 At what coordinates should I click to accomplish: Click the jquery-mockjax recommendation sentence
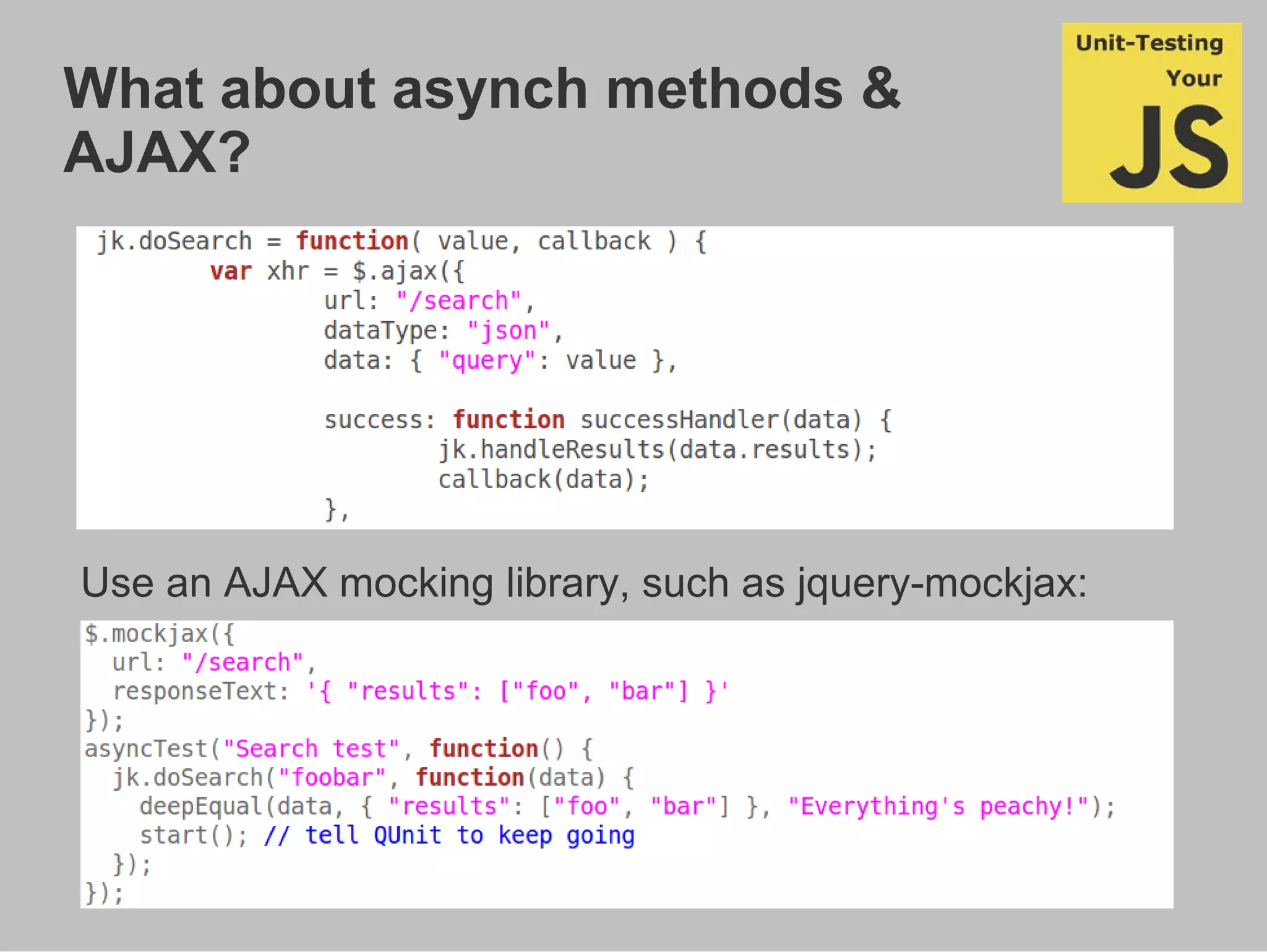coord(583,583)
